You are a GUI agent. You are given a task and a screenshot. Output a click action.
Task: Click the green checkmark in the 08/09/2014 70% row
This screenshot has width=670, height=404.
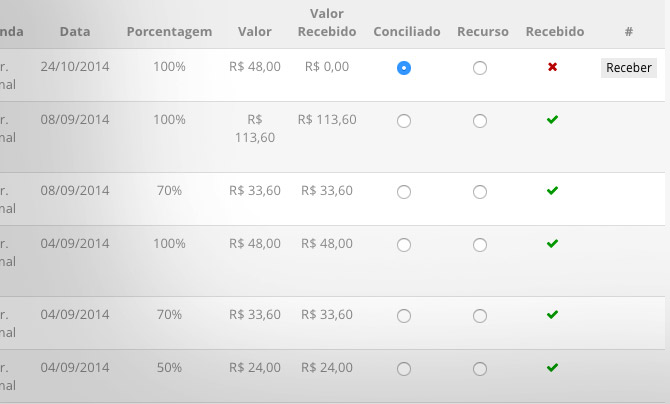(552, 191)
